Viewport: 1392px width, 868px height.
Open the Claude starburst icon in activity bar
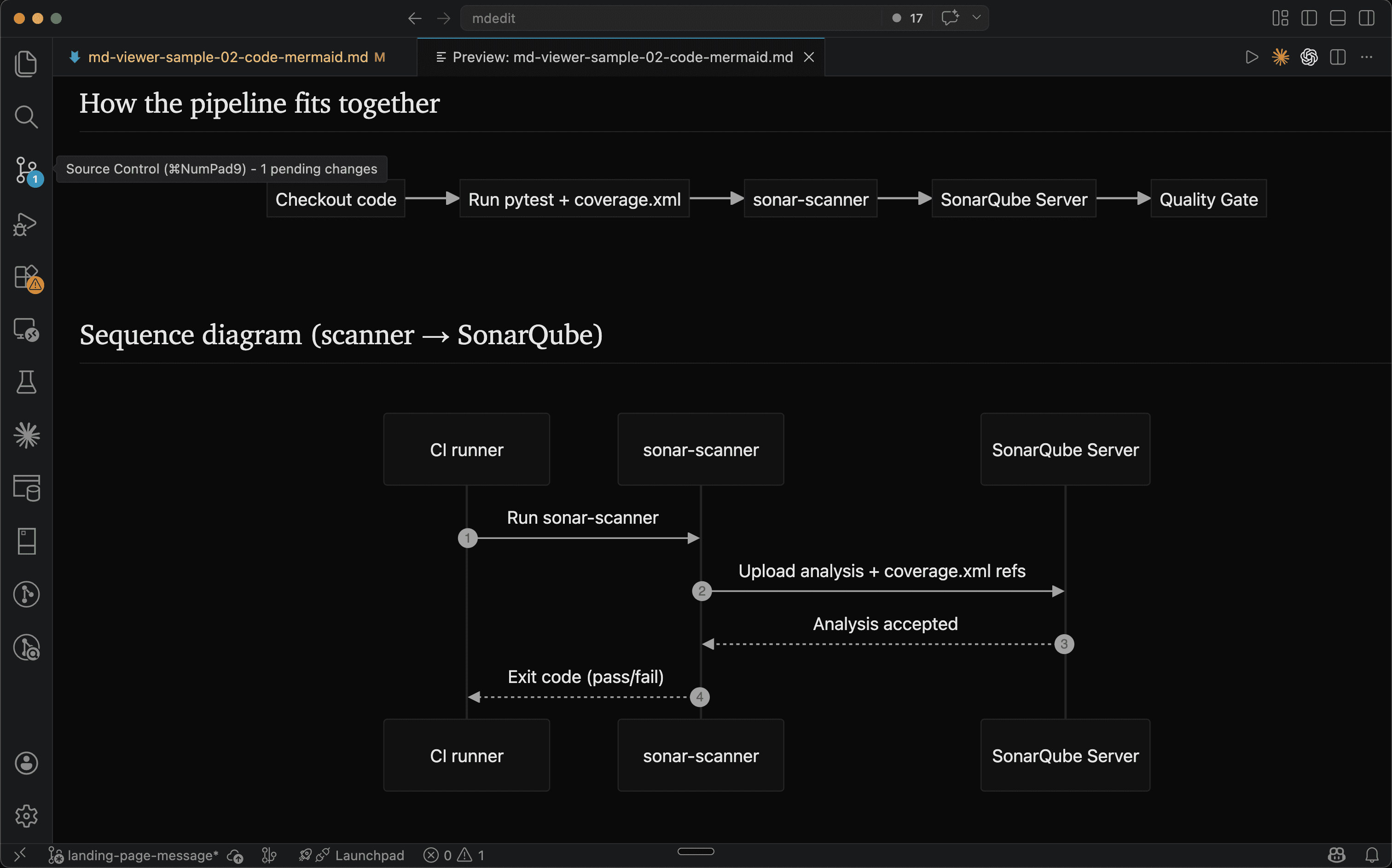pos(26,434)
